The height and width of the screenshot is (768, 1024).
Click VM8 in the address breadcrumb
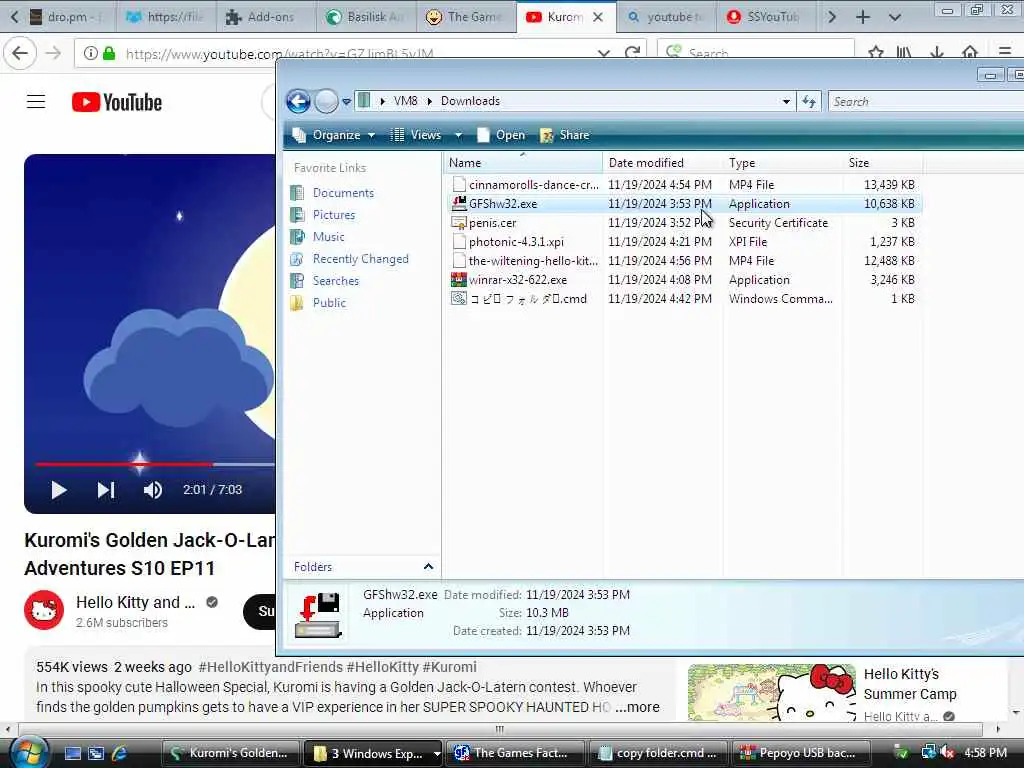[x=405, y=101]
